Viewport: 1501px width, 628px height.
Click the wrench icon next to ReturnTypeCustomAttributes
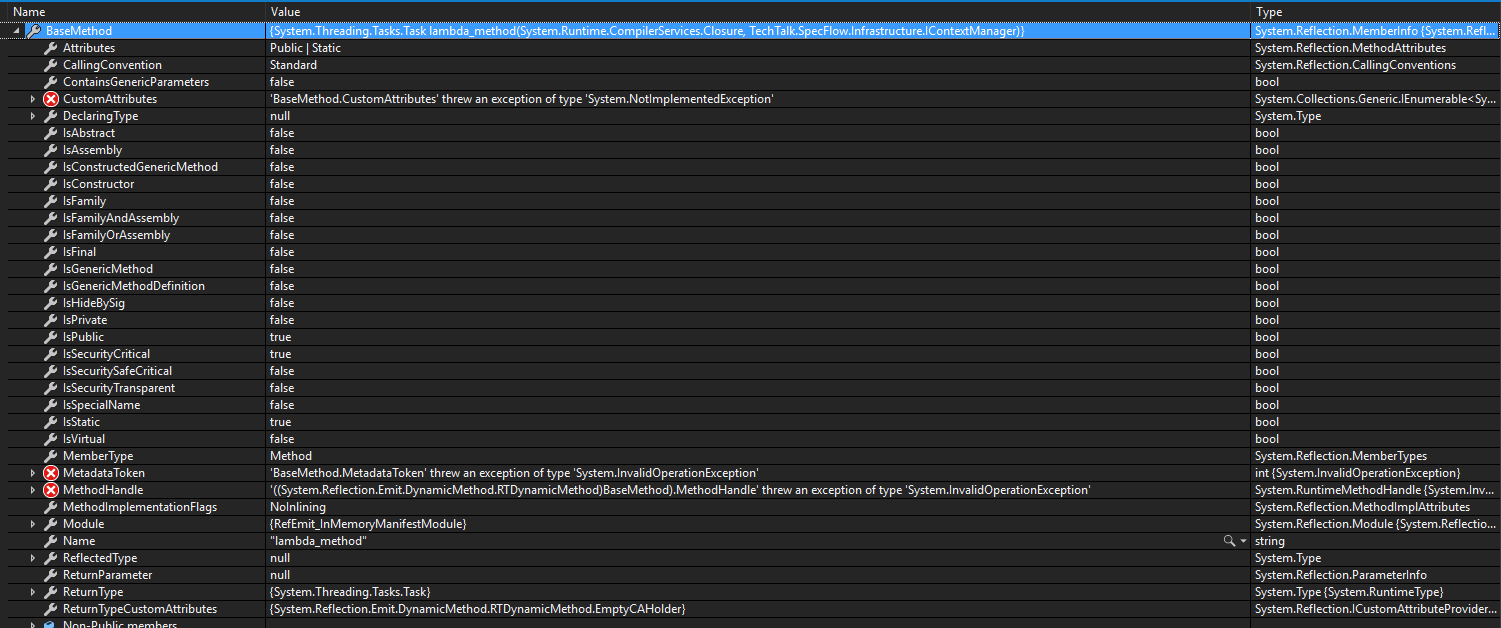point(50,609)
